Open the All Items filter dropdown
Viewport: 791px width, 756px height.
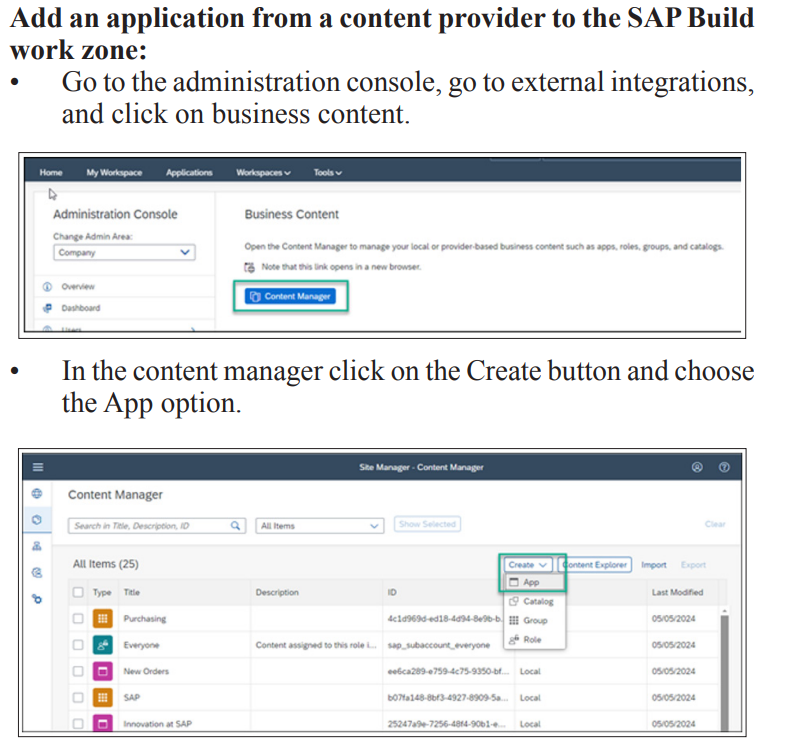tap(319, 526)
